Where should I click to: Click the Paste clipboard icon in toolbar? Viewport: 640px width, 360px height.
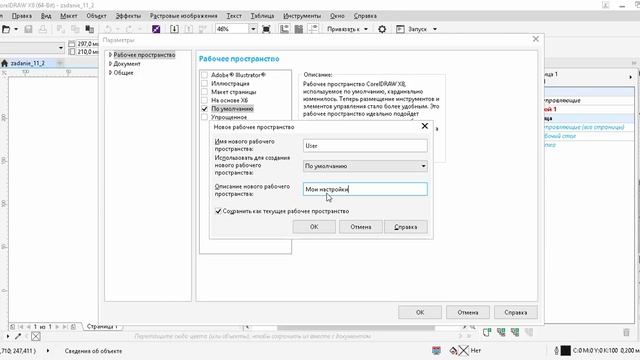[89, 29]
